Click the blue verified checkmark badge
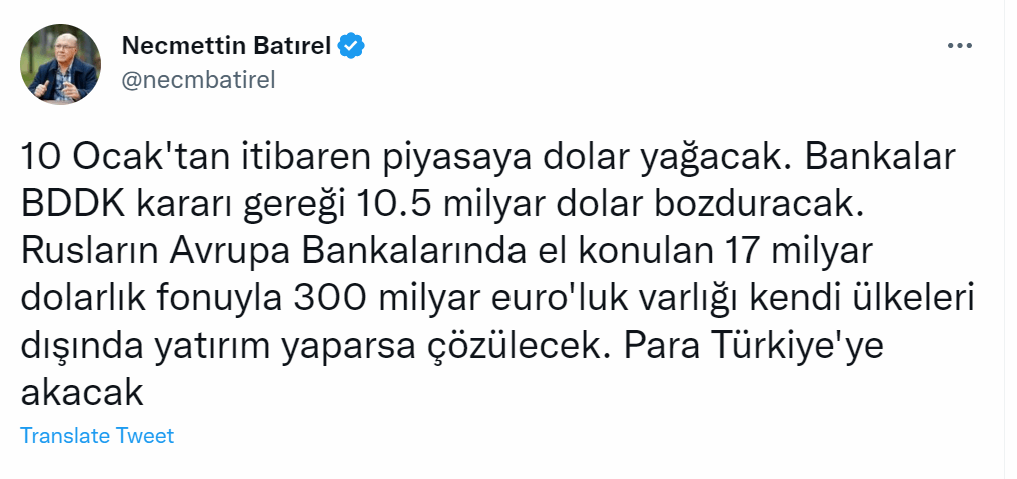Viewport: 1017px width, 479px height. tap(352, 46)
